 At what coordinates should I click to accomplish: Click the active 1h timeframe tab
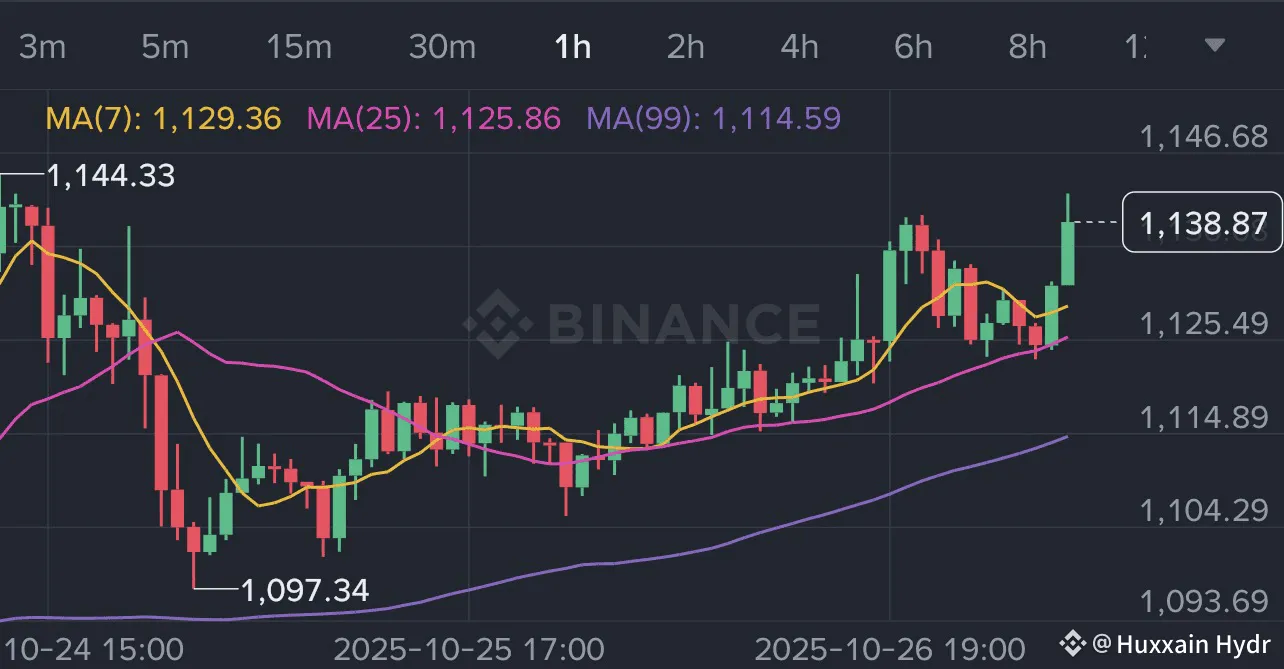point(573,46)
